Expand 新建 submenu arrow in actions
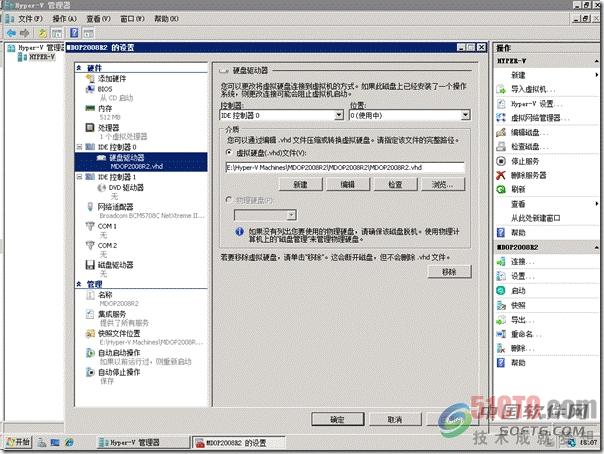The width and height of the screenshot is (604, 454). 597,75
